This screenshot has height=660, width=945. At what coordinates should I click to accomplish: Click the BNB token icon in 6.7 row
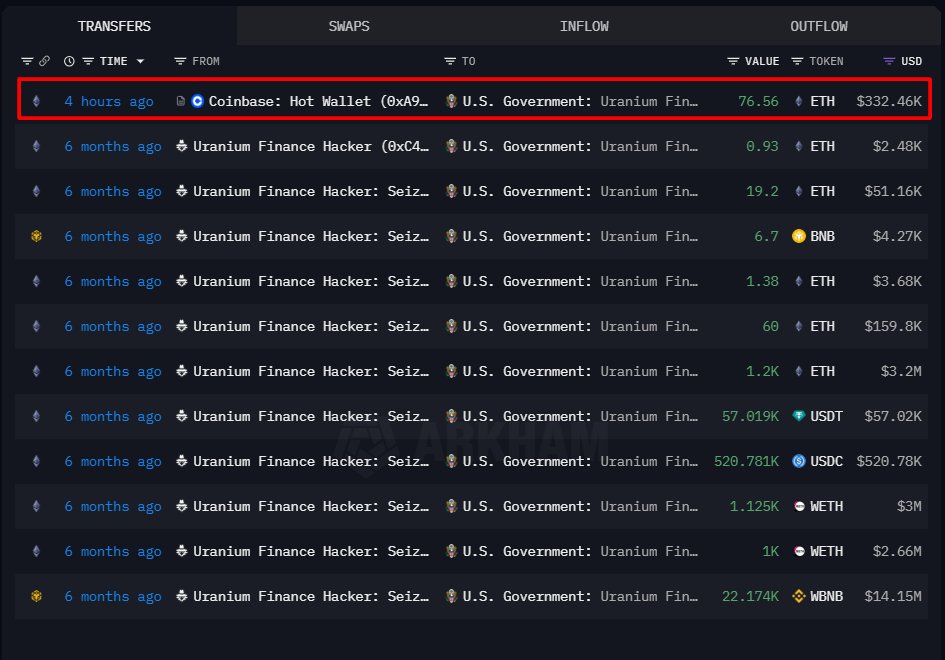pyautogui.click(x=799, y=236)
